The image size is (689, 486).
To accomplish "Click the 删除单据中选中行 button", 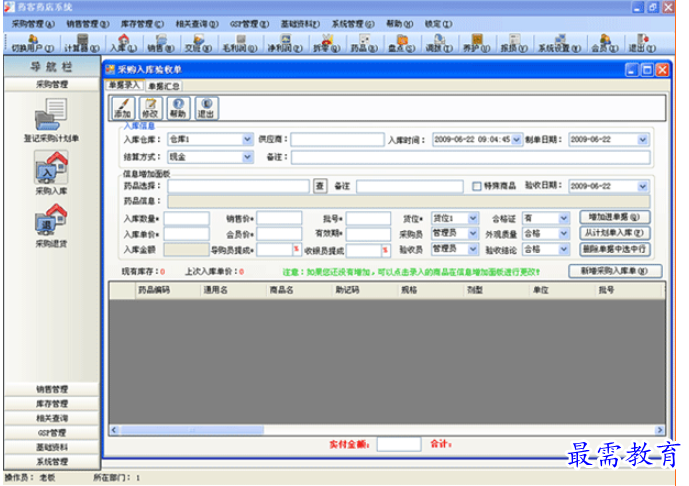I will [x=614, y=249].
